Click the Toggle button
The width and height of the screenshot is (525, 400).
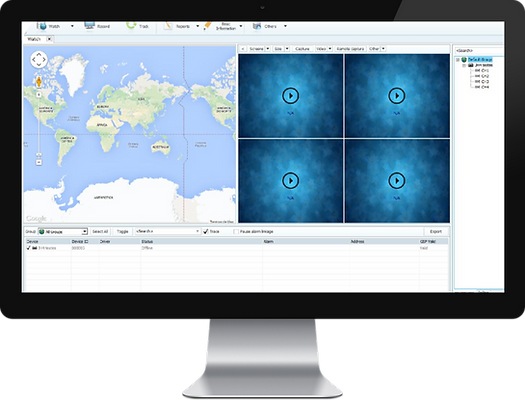coord(123,232)
